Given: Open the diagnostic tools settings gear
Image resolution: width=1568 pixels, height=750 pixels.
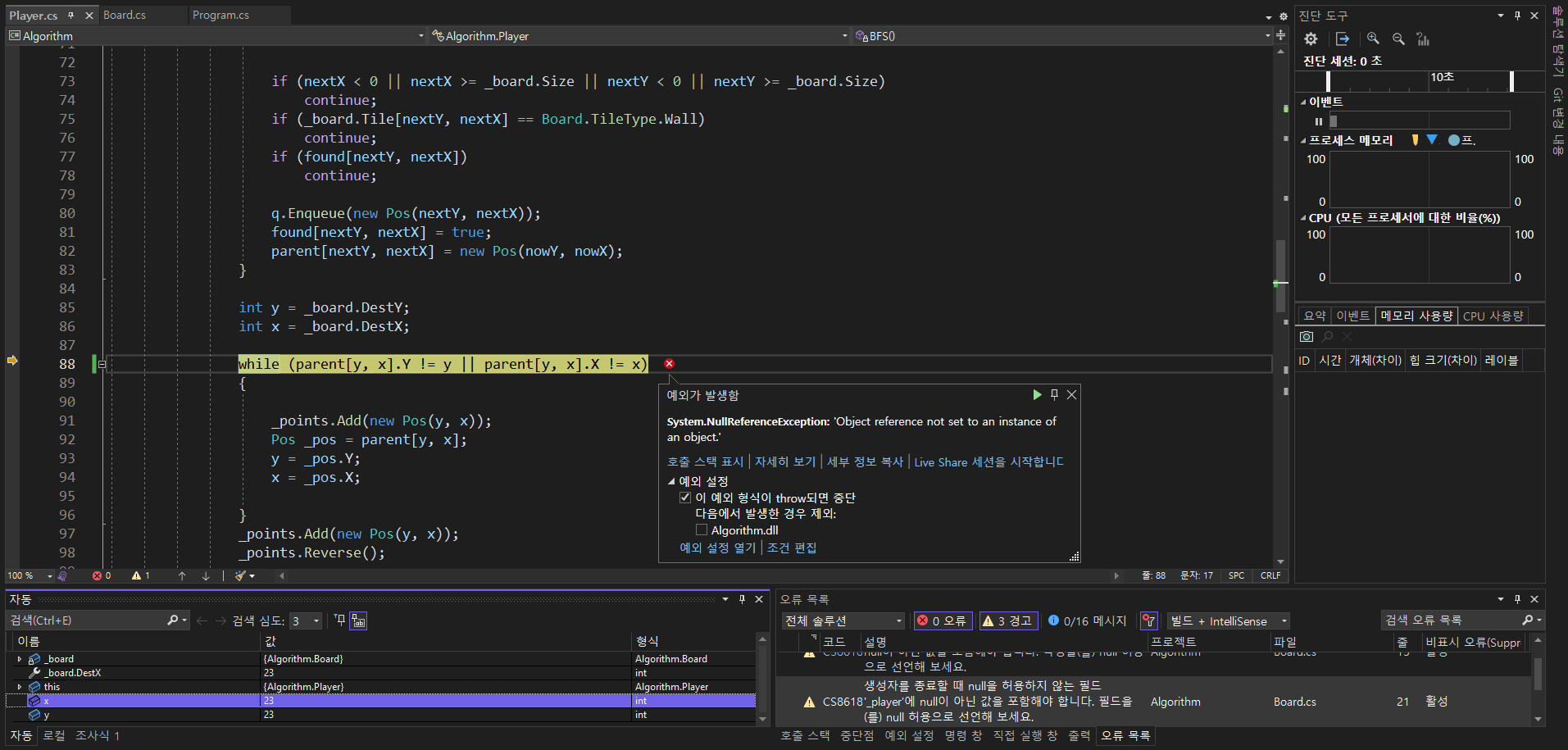Looking at the screenshot, I should (x=1311, y=39).
